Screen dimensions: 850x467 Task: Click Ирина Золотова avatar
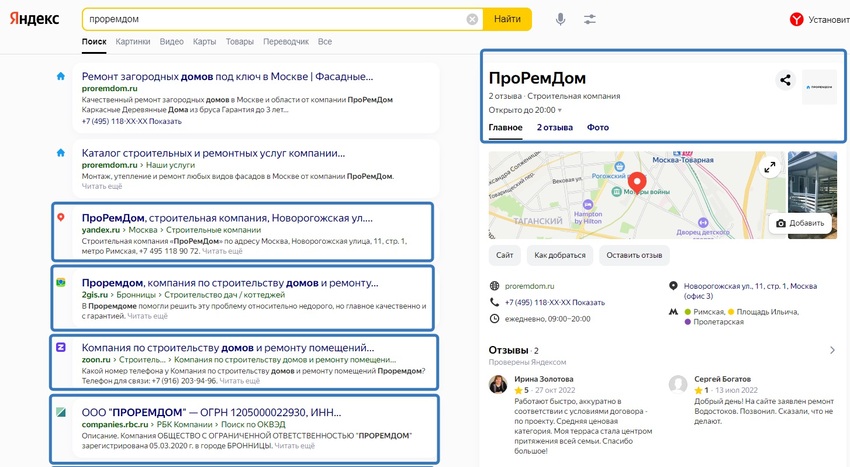coord(498,384)
